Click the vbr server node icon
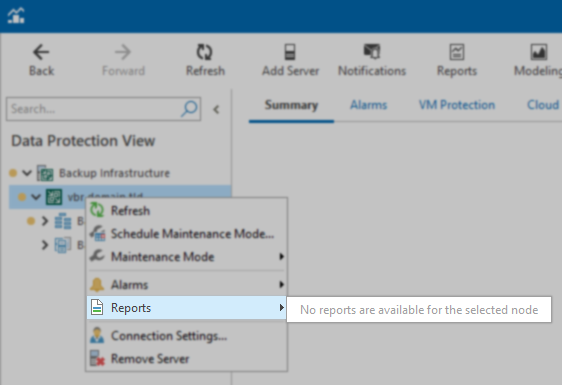This screenshot has width=562, height=385. click(54, 197)
